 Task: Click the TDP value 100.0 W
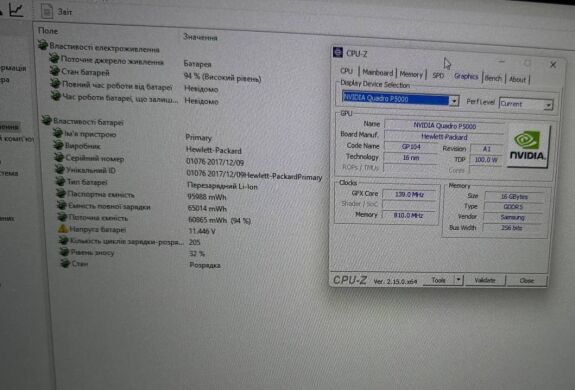486,160
